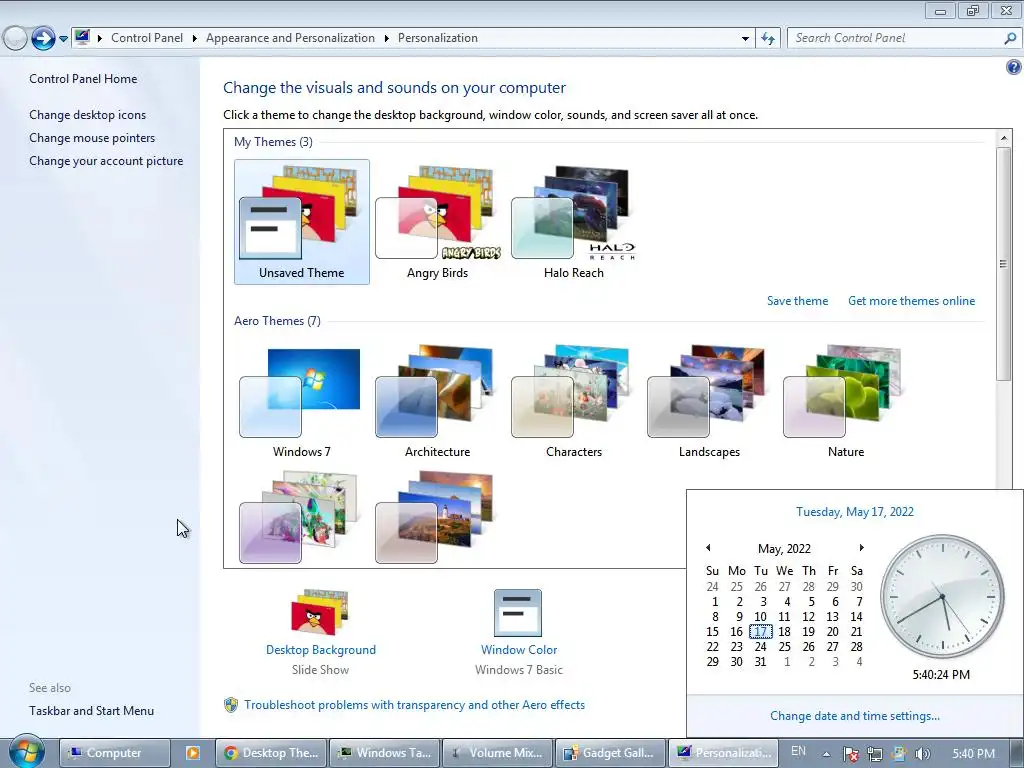
Task: Click the refresh button beside address bar
Action: pyautogui.click(x=768, y=39)
